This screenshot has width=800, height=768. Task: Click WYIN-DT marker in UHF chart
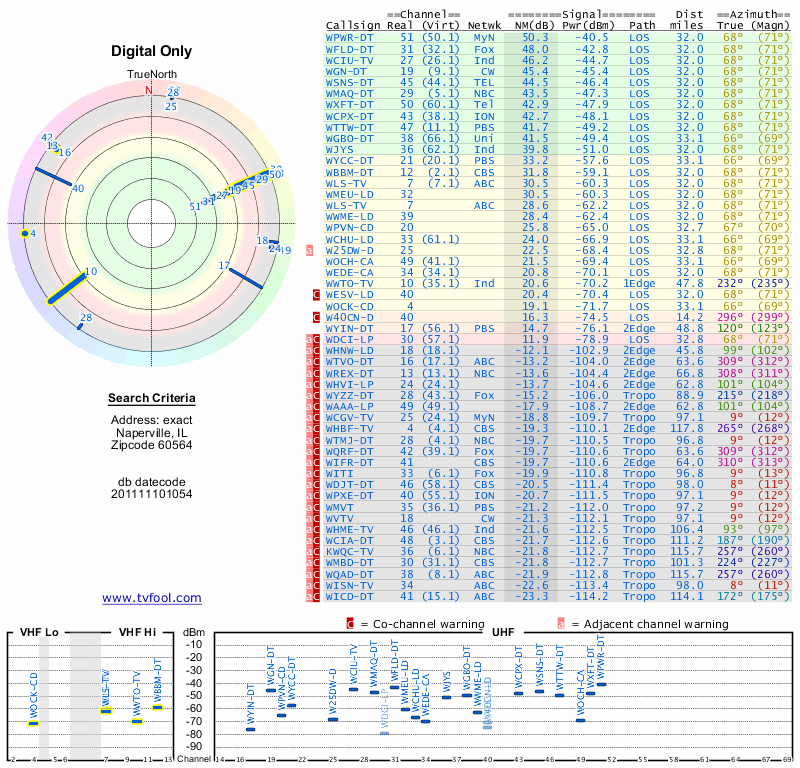pos(251,729)
